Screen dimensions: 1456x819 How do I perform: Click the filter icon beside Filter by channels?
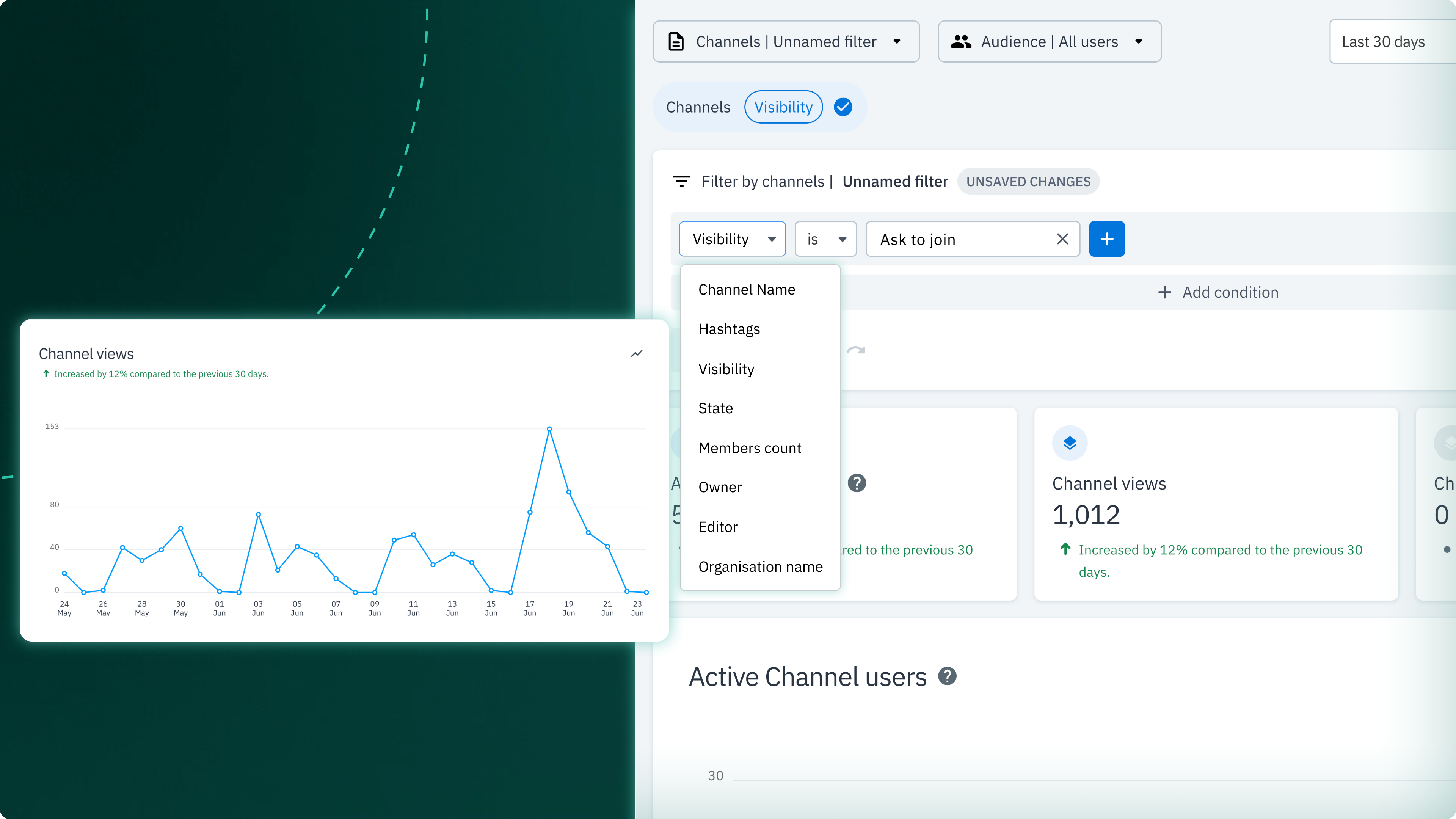pyautogui.click(x=682, y=182)
